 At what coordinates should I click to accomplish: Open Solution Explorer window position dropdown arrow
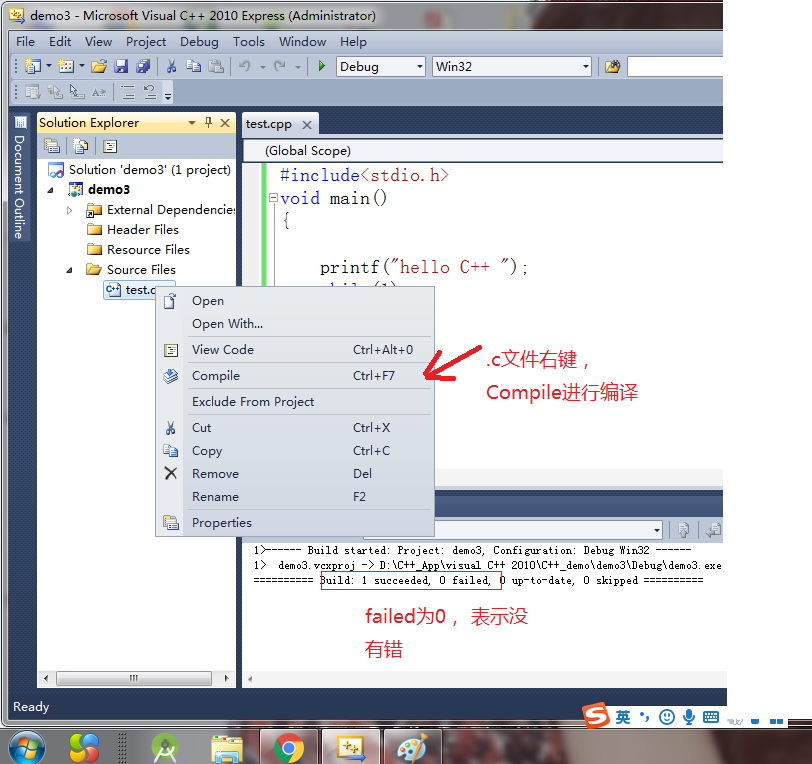pyautogui.click(x=192, y=123)
